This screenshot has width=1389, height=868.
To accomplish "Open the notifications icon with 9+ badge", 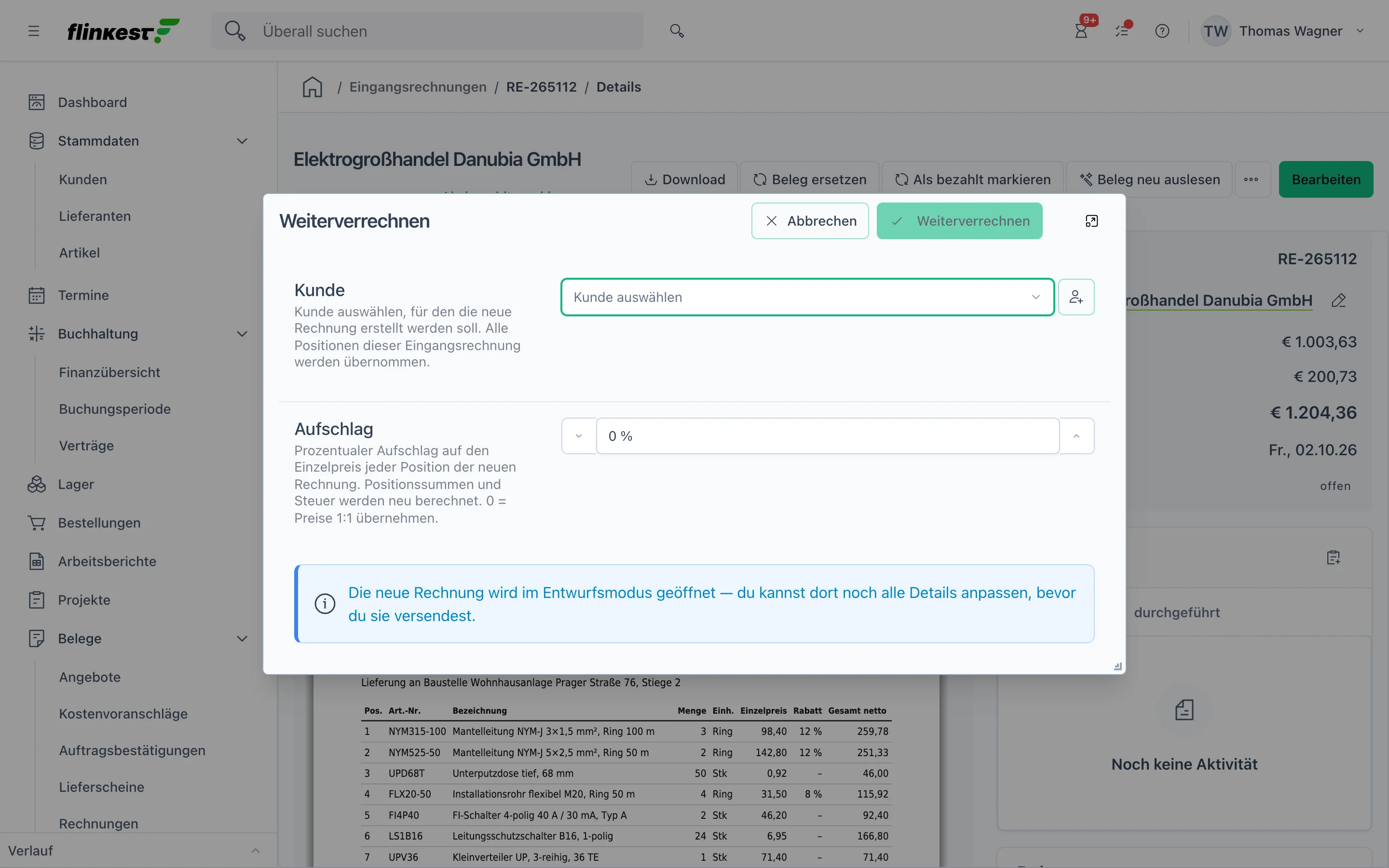I will click(1081, 31).
